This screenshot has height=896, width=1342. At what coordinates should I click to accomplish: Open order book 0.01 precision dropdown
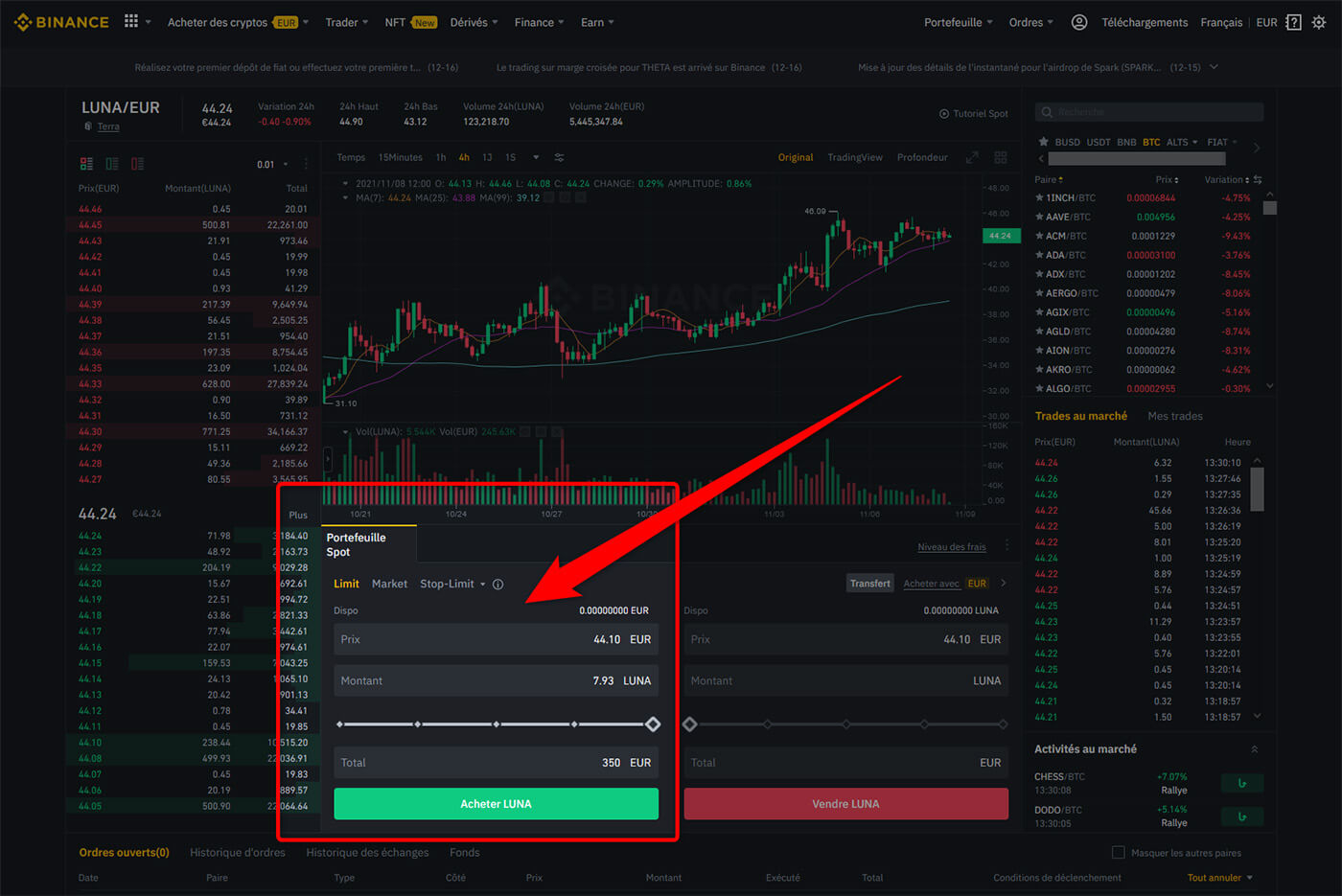(x=272, y=164)
